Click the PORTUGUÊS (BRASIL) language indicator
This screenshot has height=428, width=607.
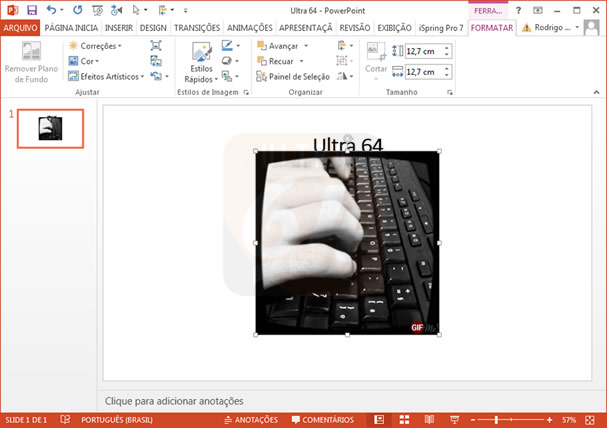tap(117, 420)
